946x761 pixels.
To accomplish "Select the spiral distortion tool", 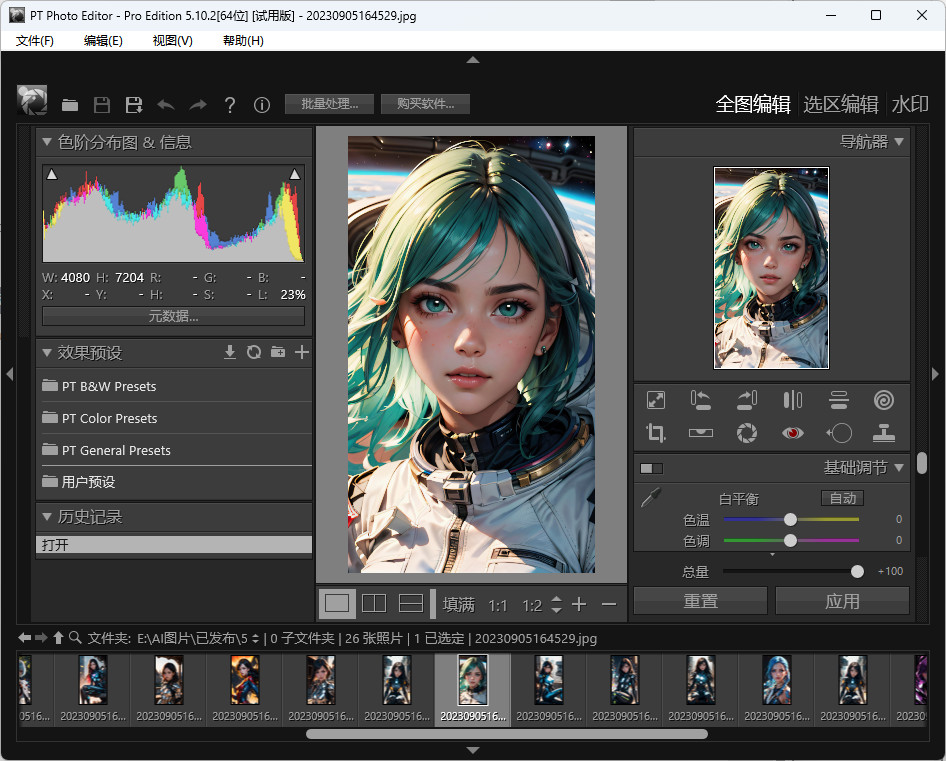I will (x=884, y=400).
